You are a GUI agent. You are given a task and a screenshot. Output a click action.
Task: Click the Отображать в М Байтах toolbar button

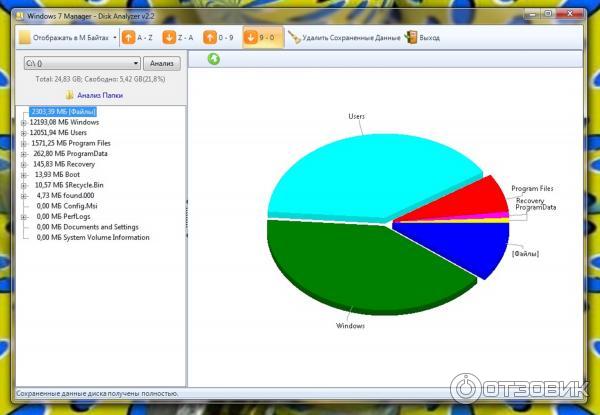pyautogui.click(x=63, y=37)
